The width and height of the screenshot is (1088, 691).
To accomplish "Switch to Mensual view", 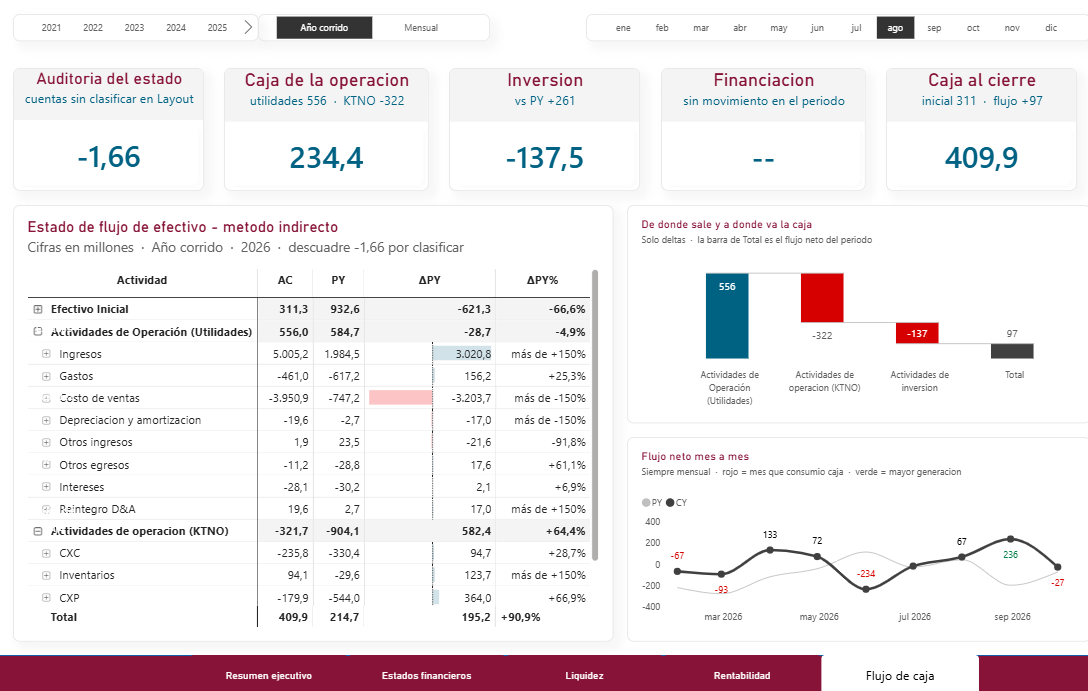I will (x=421, y=28).
